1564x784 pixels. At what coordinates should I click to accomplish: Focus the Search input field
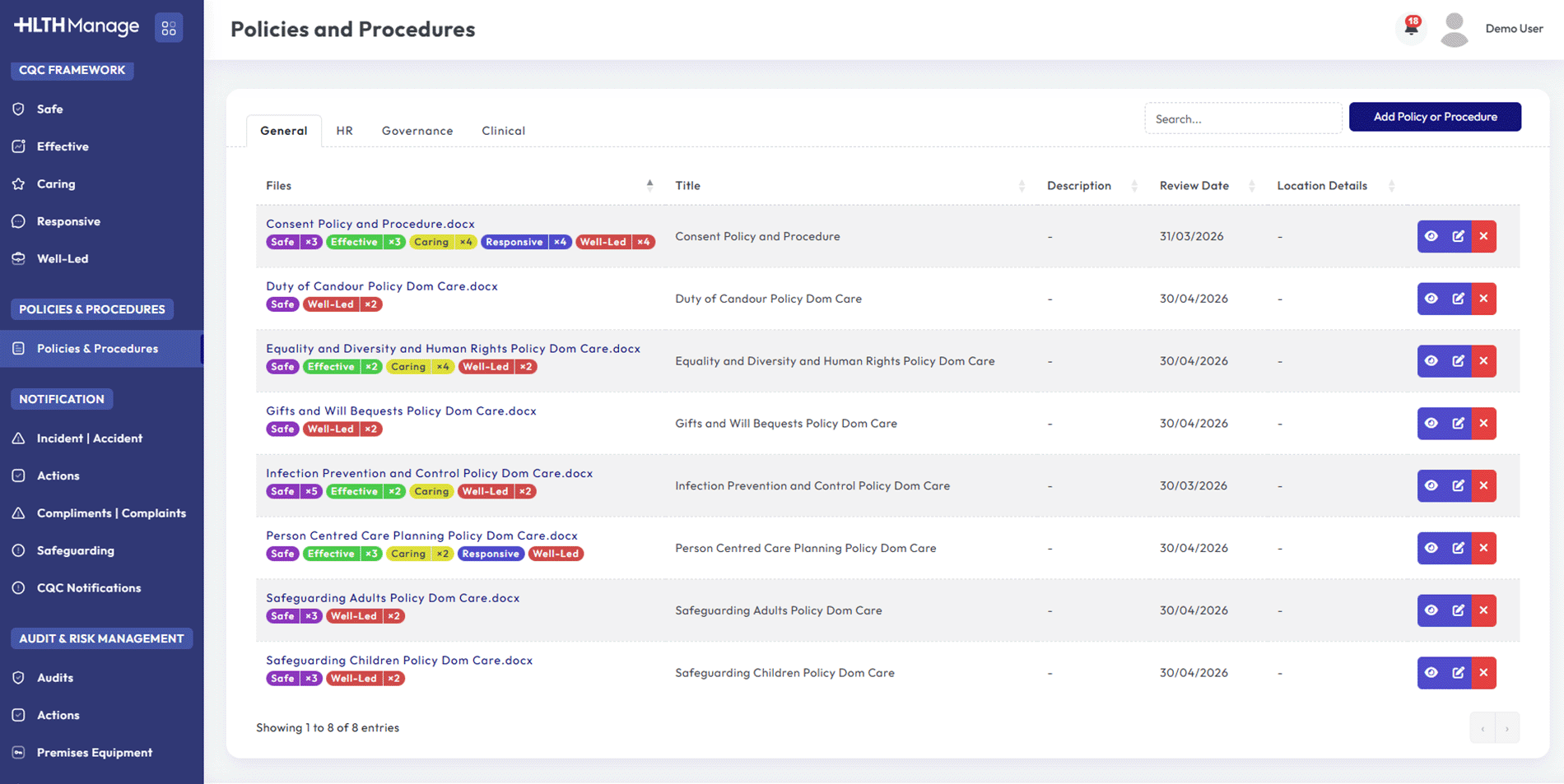1242,118
